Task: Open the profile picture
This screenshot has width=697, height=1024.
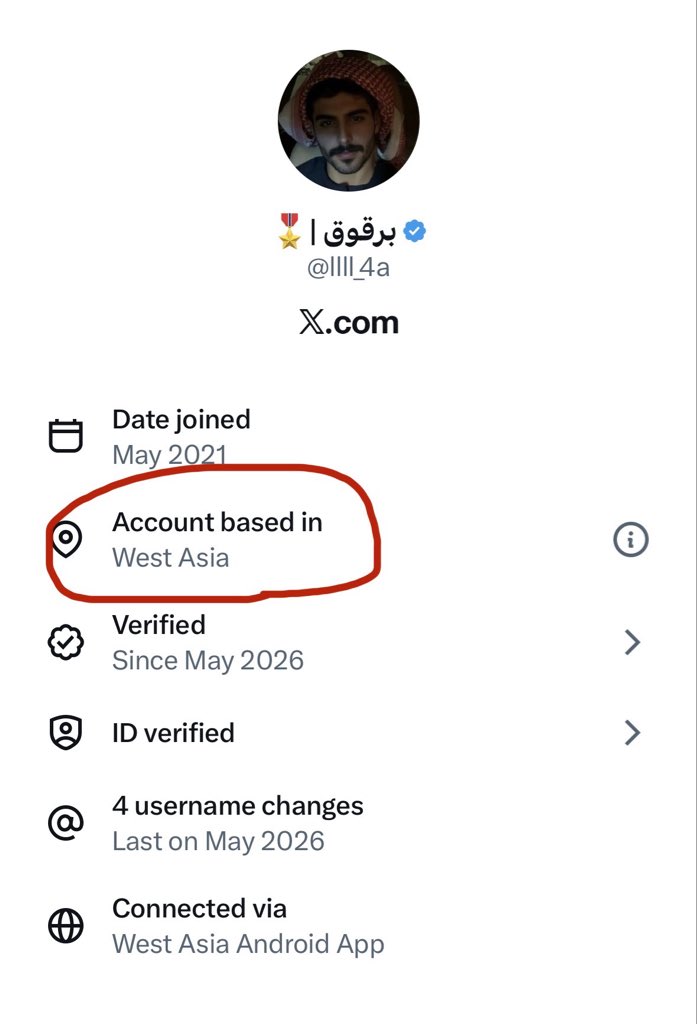Action: pyautogui.click(x=348, y=120)
